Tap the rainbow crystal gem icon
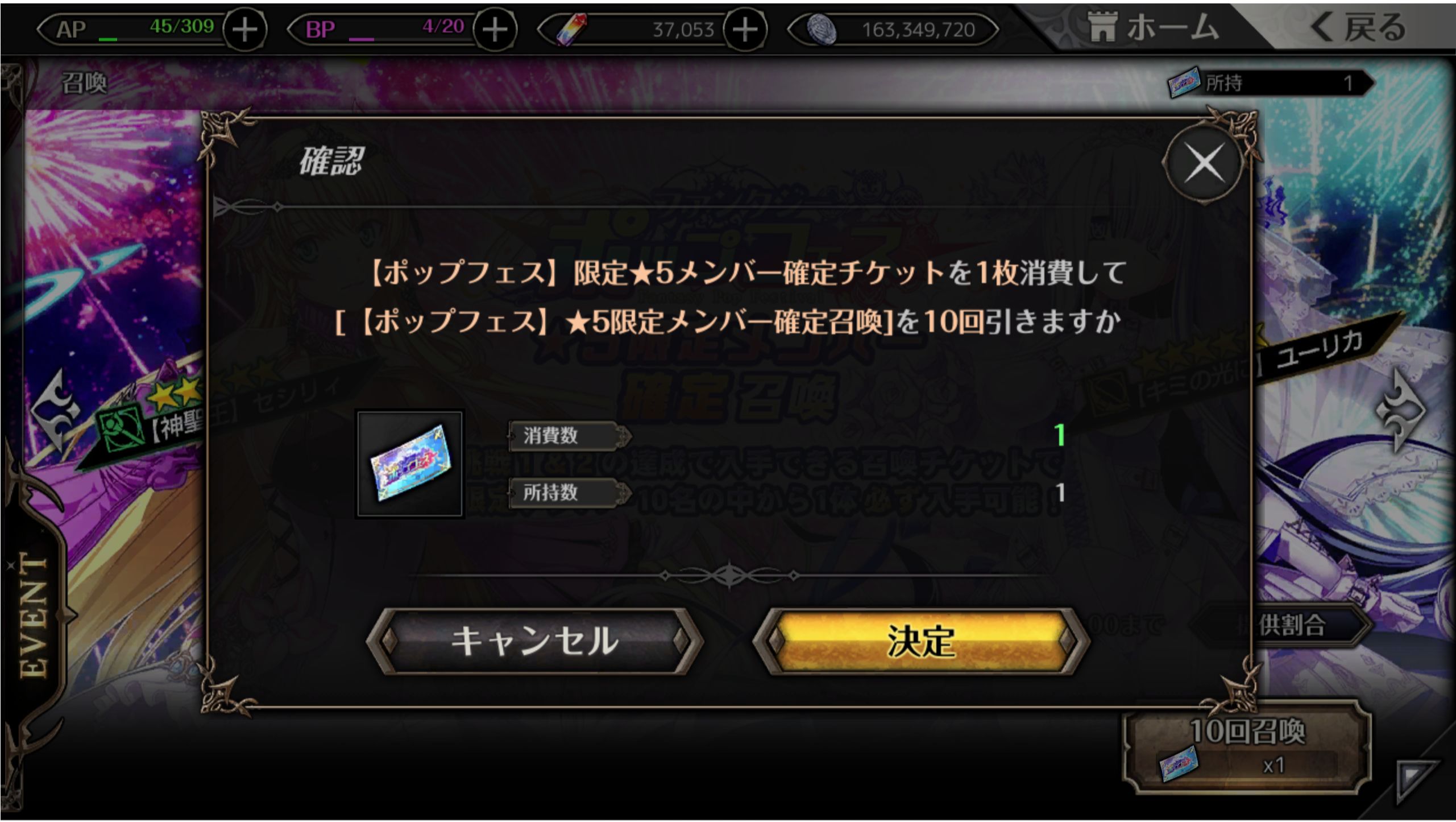This screenshot has width=1456, height=822. [x=570, y=29]
